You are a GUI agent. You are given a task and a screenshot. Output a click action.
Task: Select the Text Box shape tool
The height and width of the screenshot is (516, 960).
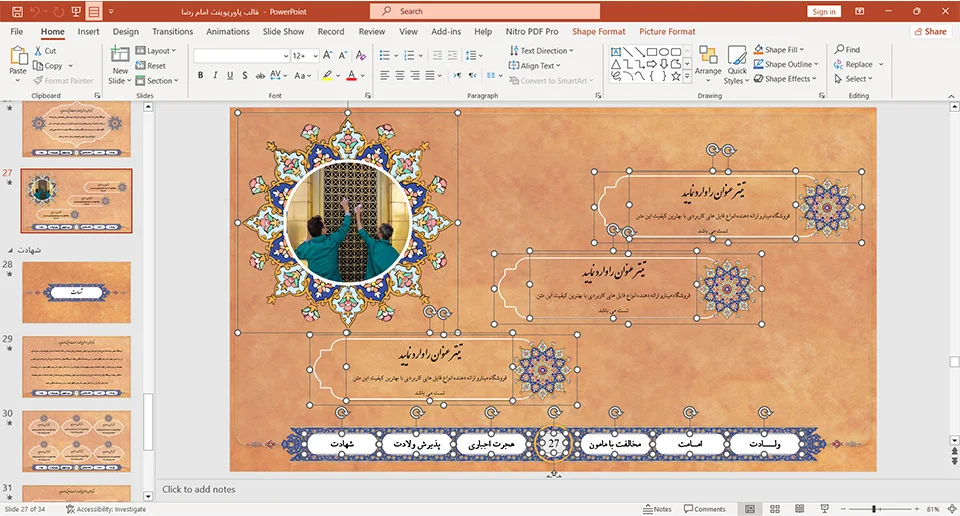[616, 52]
